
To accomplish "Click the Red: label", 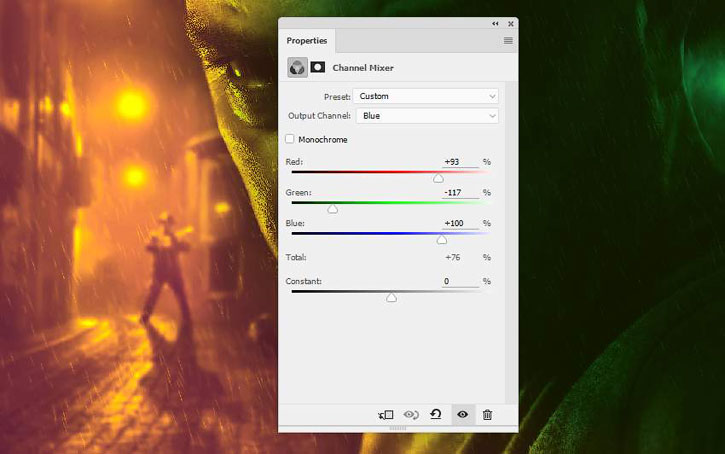I will [294, 162].
